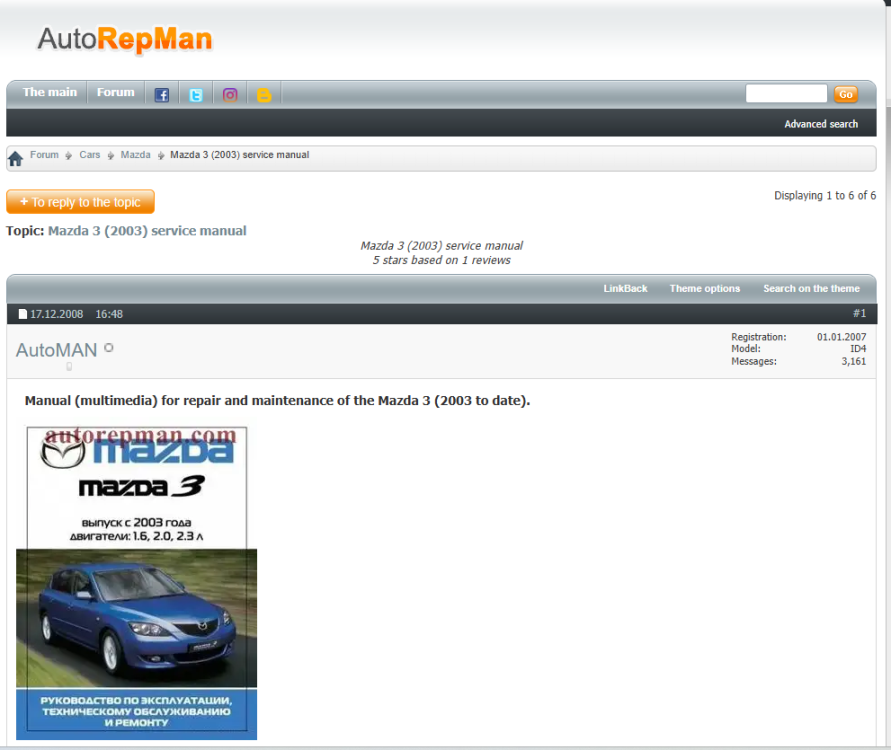The image size is (891, 750).
Task: Click the Messages count 3,161
Action: point(853,361)
